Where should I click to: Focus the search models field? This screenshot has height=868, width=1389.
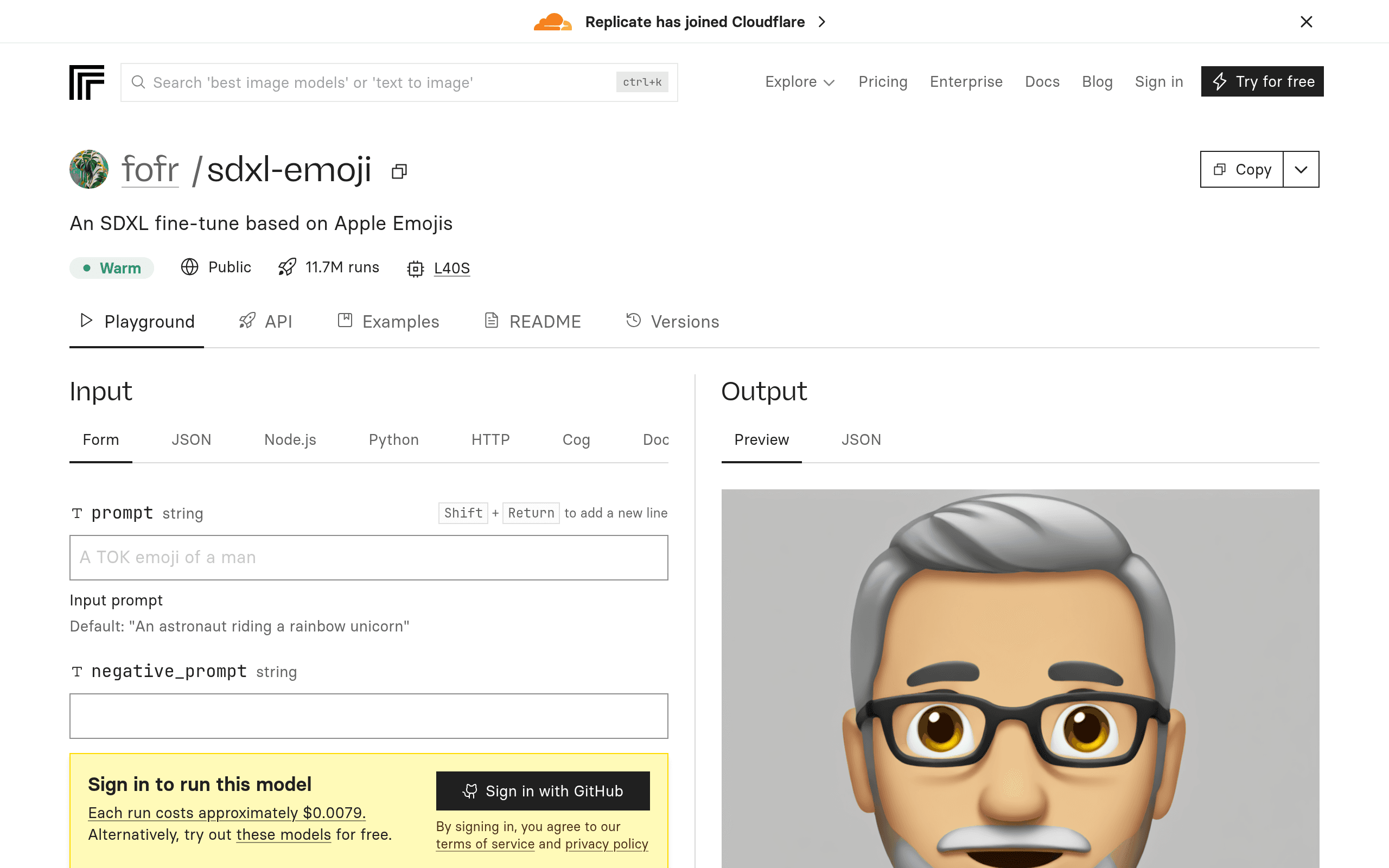tap(399, 82)
